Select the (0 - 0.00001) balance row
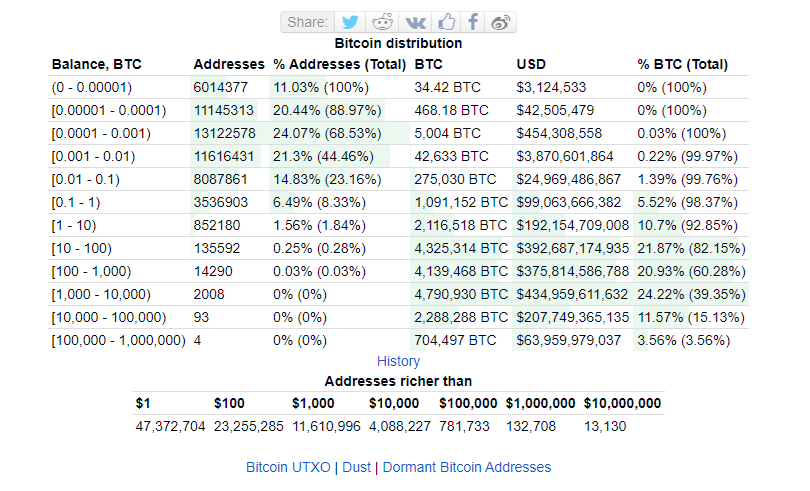 click(398, 87)
